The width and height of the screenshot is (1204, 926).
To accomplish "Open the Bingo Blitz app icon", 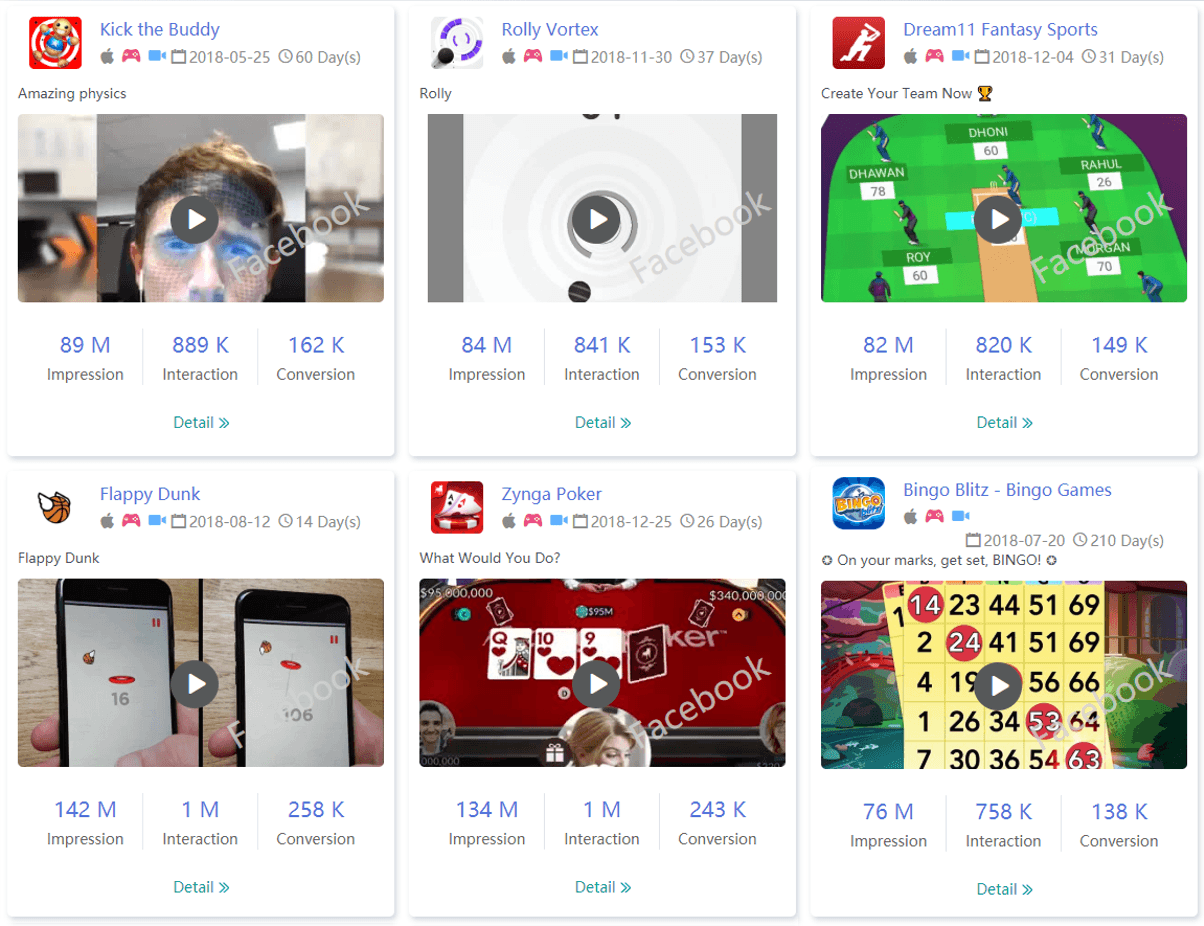I will pyautogui.click(x=859, y=503).
